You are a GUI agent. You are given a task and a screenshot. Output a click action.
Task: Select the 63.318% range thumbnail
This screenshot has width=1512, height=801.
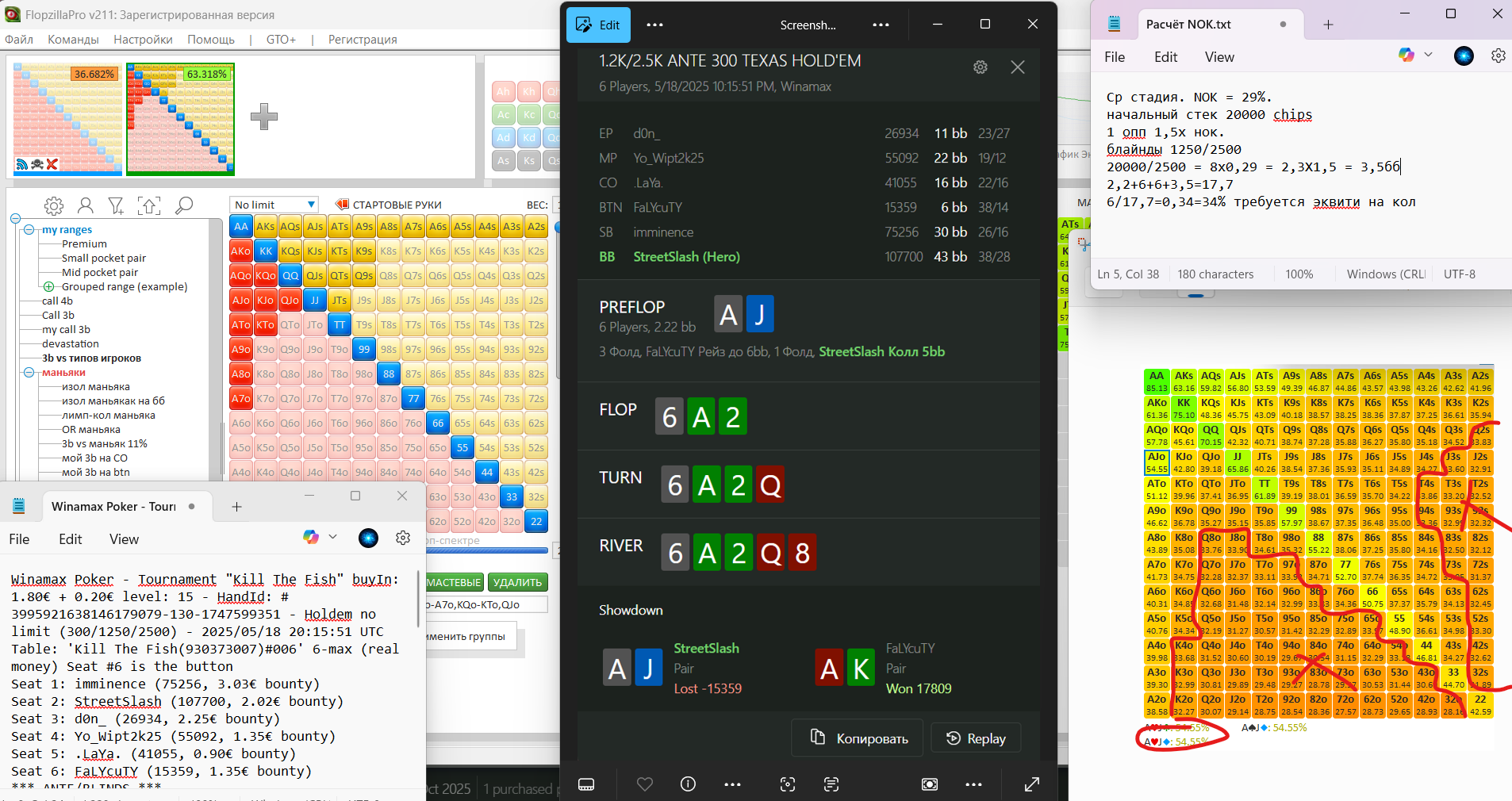(x=181, y=119)
